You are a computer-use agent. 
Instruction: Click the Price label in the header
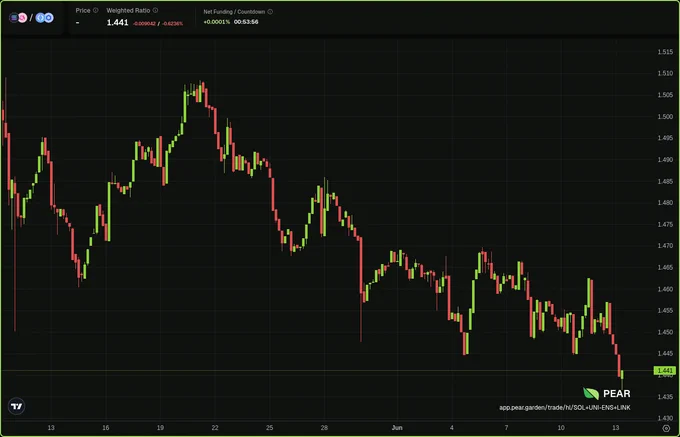click(x=83, y=10)
